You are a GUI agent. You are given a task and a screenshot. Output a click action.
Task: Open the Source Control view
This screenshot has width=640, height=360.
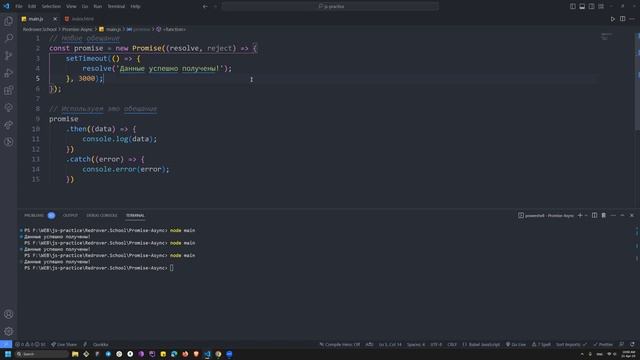point(9,56)
